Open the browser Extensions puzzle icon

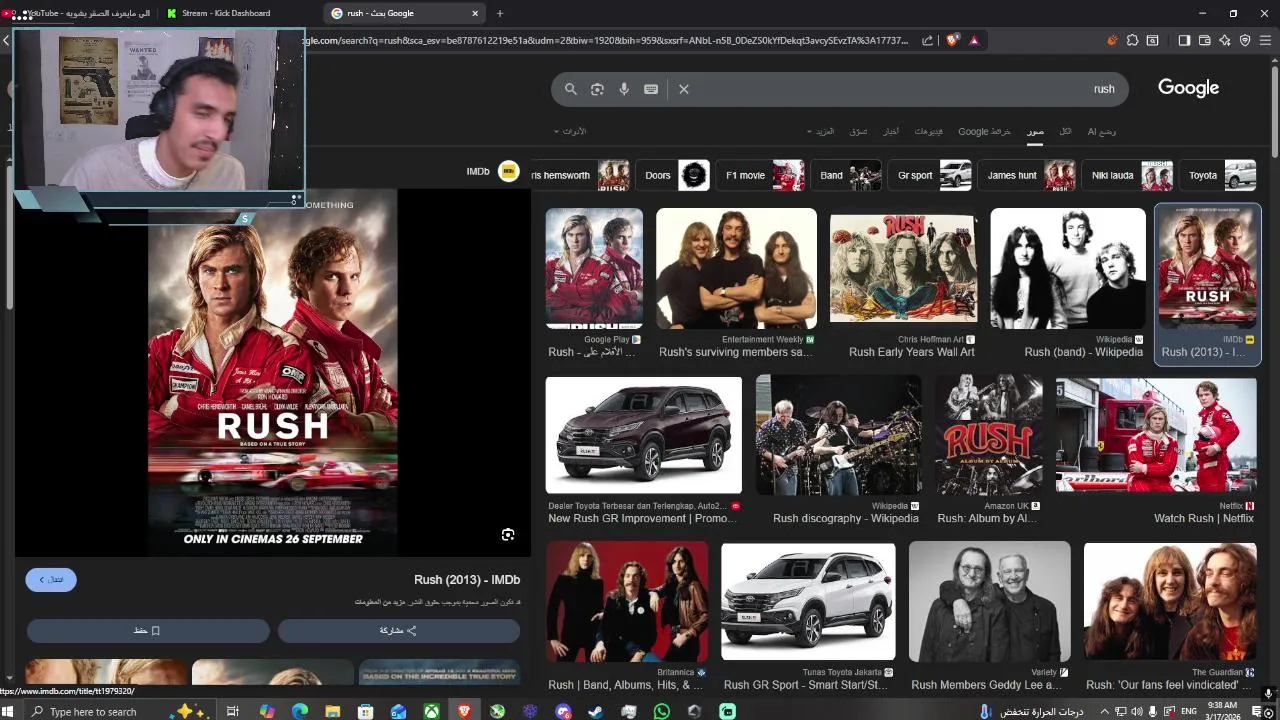(x=1132, y=40)
